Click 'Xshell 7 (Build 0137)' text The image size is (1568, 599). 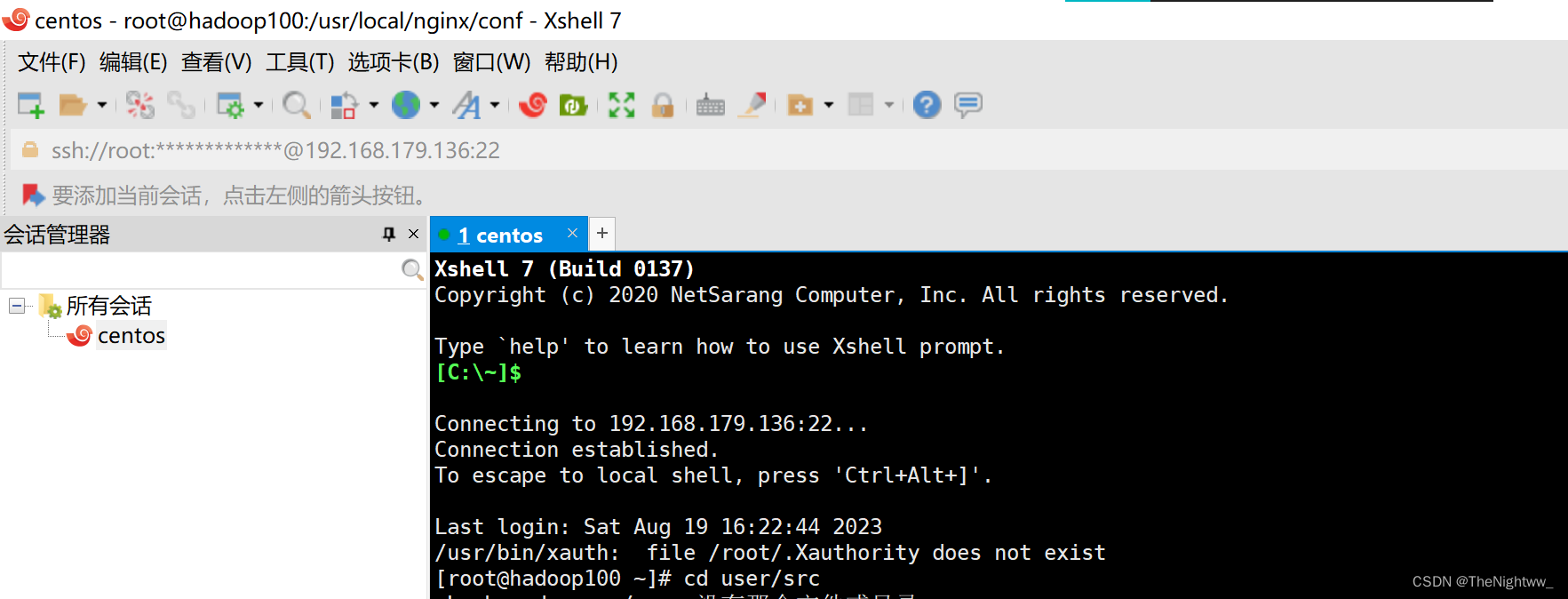564,268
